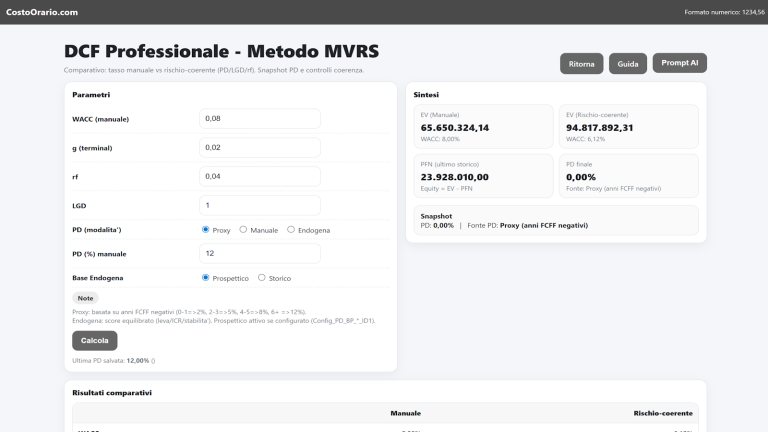This screenshot has height=432, width=768.
Task: Select the PFN (ultimo storico) card
Action: [483, 176]
